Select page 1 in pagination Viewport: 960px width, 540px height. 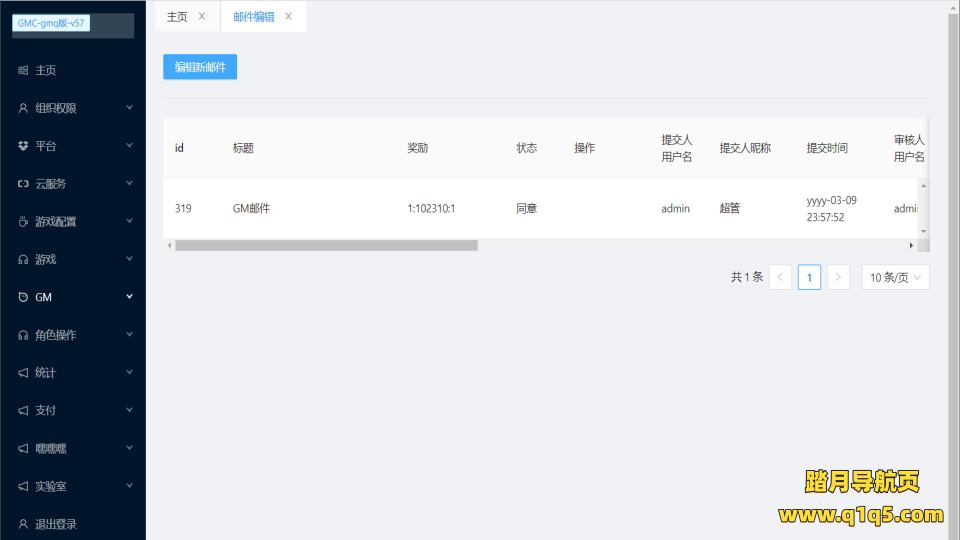pos(809,277)
